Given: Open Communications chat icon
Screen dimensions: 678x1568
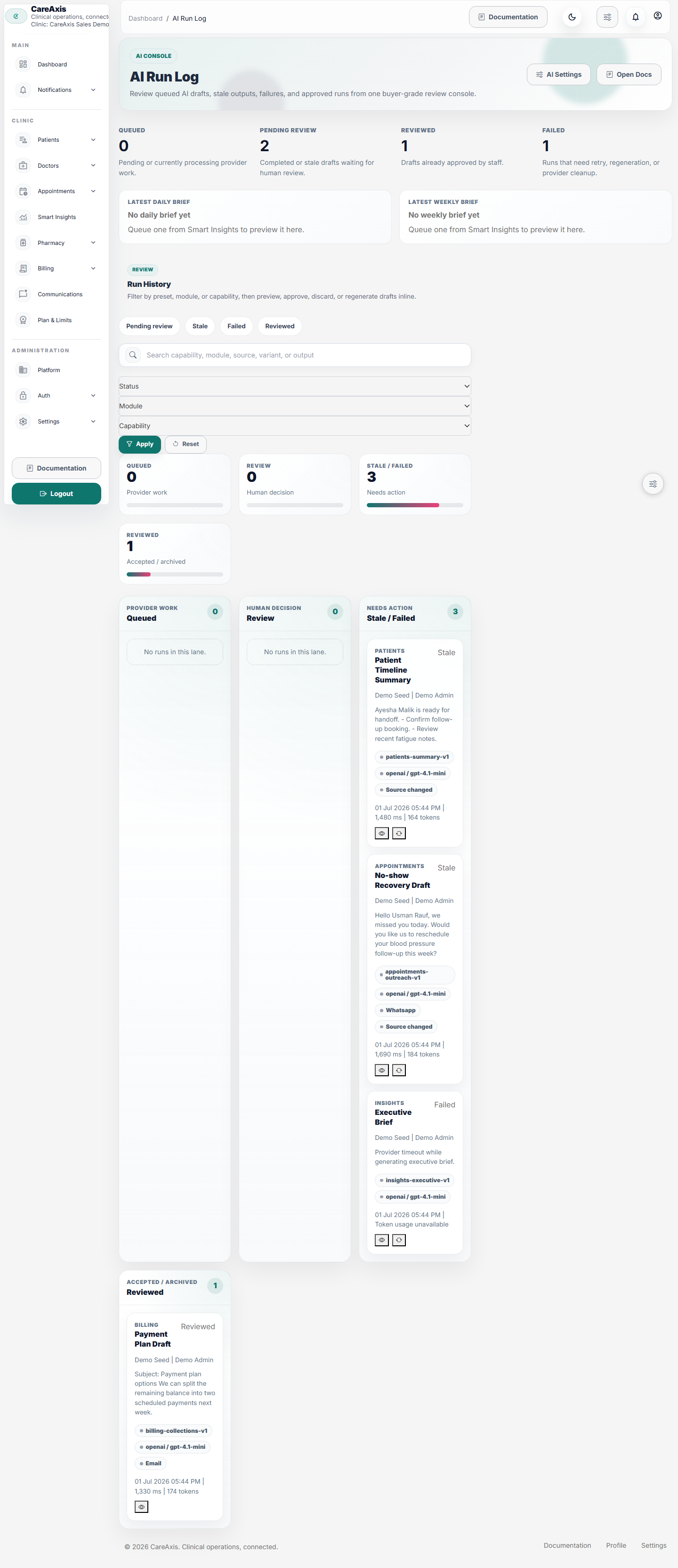Looking at the screenshot, I should 23,294.
